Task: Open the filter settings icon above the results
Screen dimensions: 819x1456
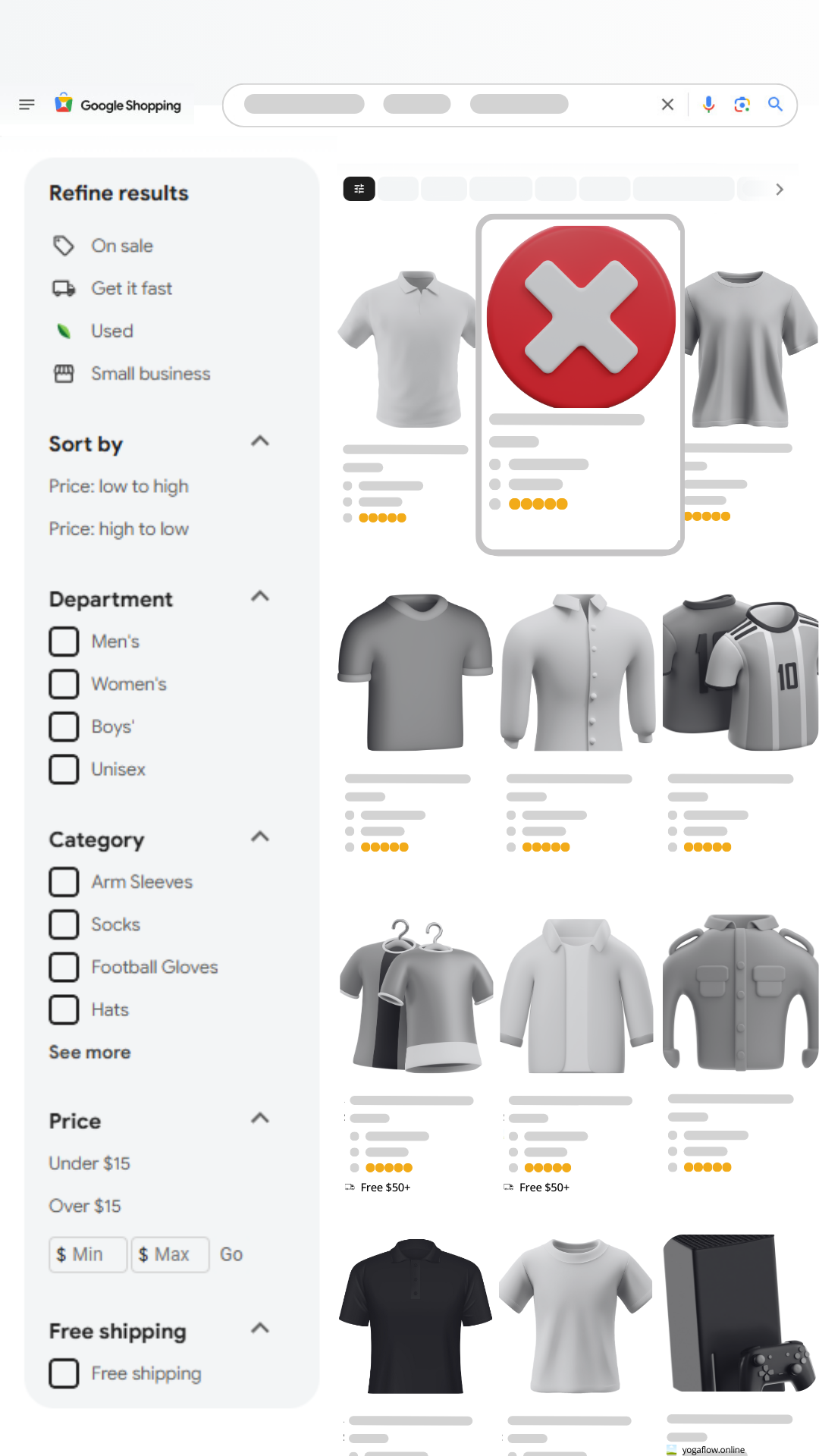Action: (359, 189)
